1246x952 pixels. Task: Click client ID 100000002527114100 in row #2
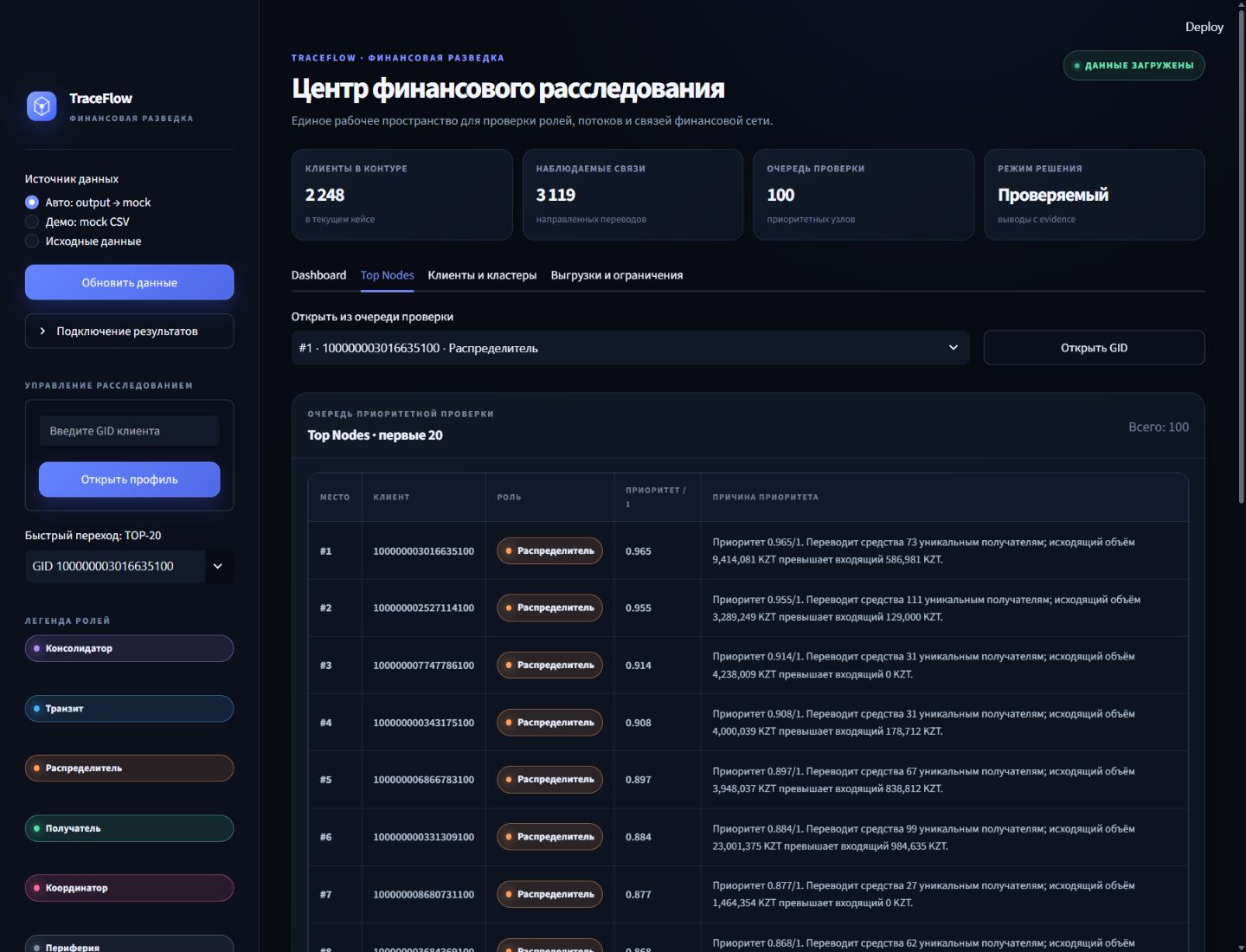[423, 608]
